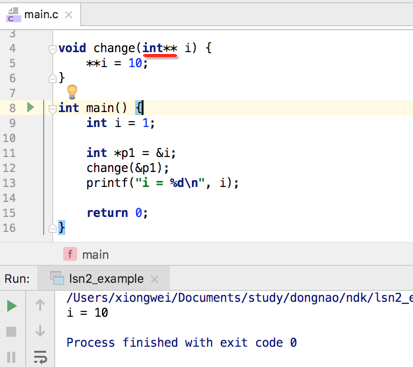This screenshot has width=413, height=367.
Task: Click the "return 0;" statement
Action: pos(117,213)
